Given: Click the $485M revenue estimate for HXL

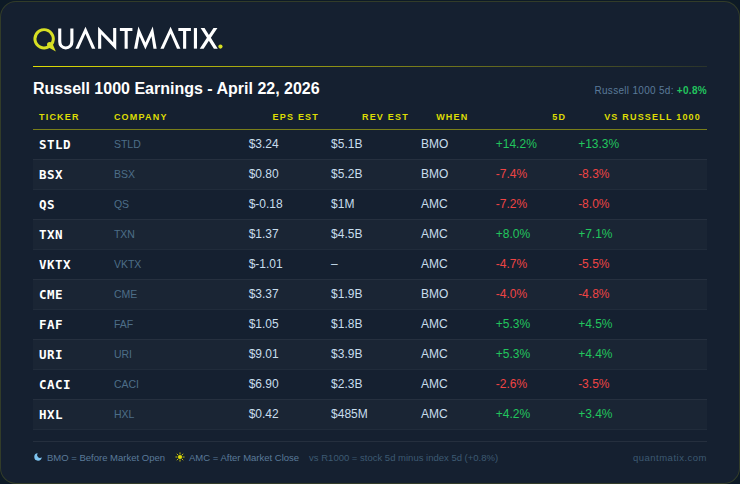Looking at the screenshot, I should 349,414.
